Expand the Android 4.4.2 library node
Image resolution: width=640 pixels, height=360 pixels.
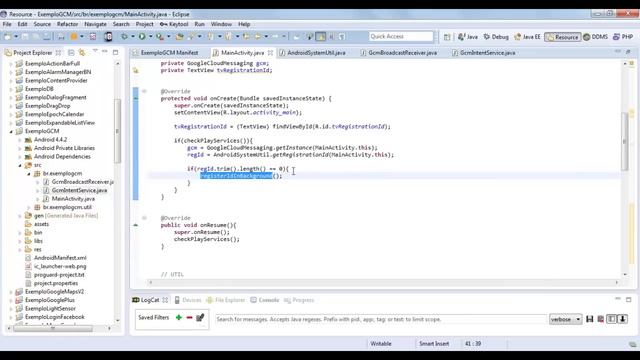[20, 140]
